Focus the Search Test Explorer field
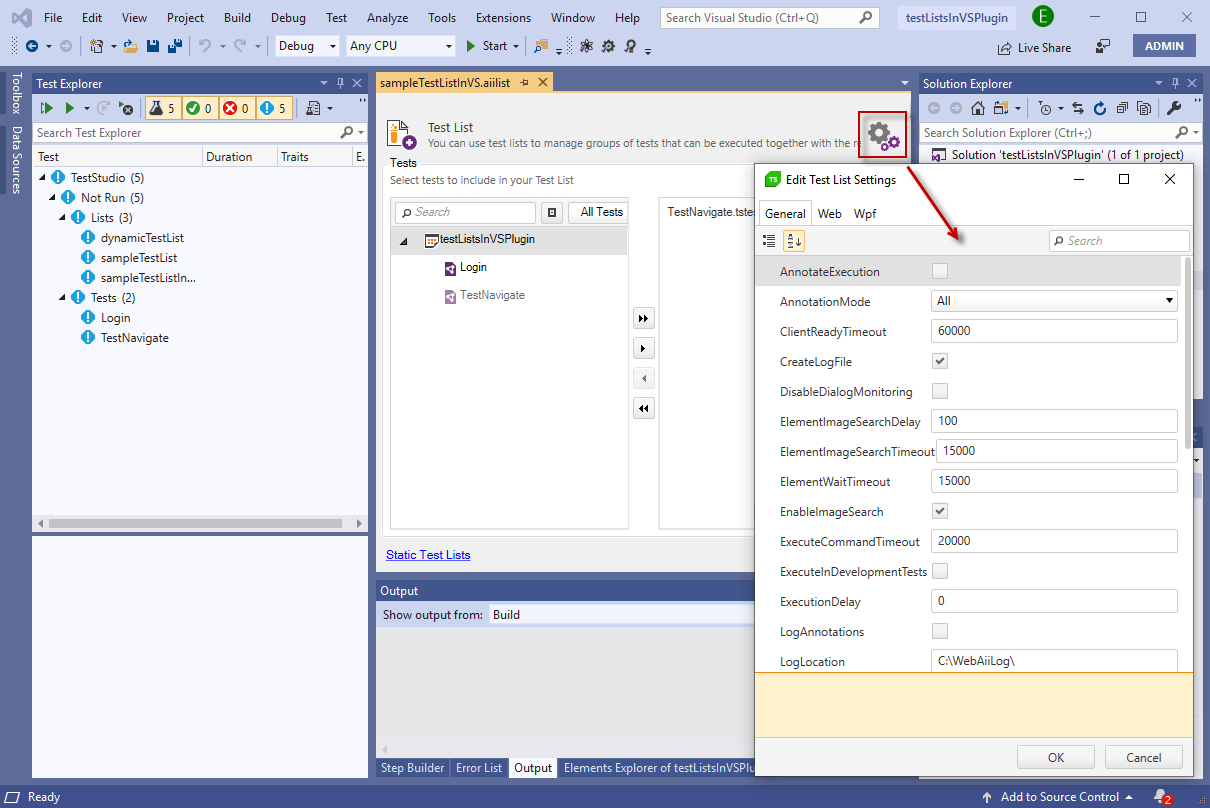This screenshot has height=808, width=1210. (x=188, y=132)
